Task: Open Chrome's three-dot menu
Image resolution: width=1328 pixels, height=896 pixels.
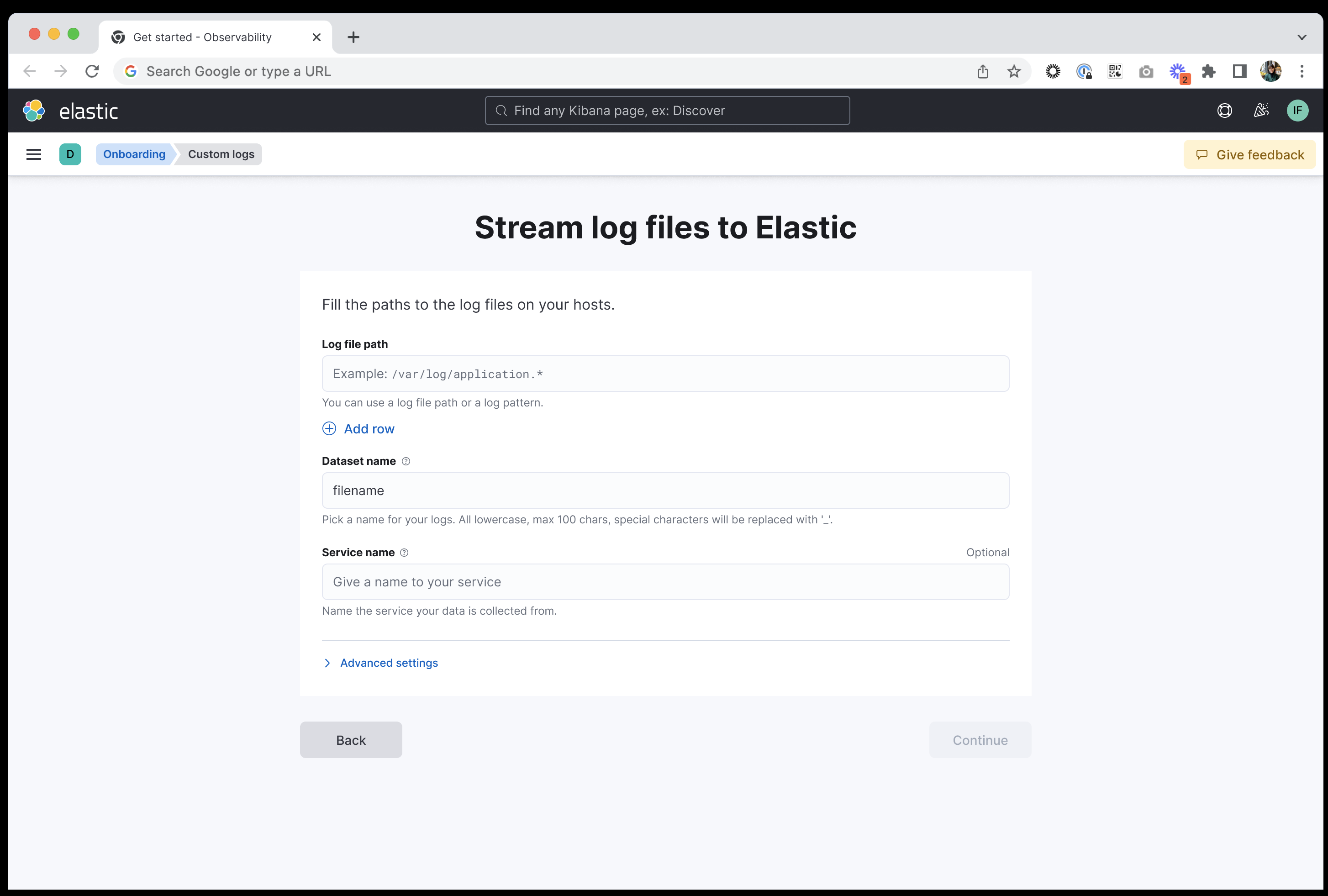Action: [x=1302, y=71]
